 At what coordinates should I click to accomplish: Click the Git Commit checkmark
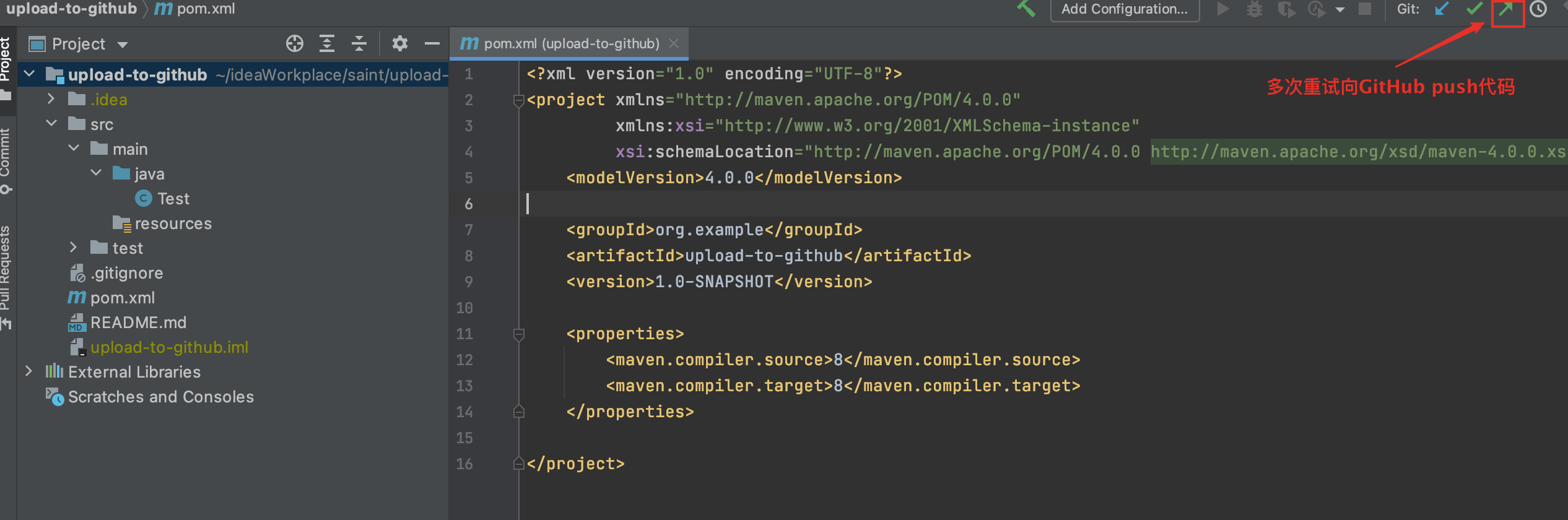click(x=1474, y=9)
